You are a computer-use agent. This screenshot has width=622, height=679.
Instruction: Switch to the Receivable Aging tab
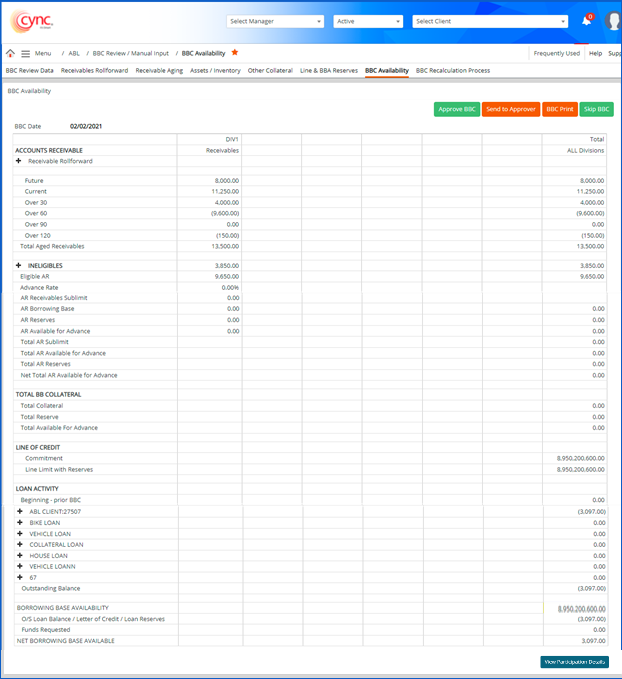pyautogui.click(x=160, y=71)
